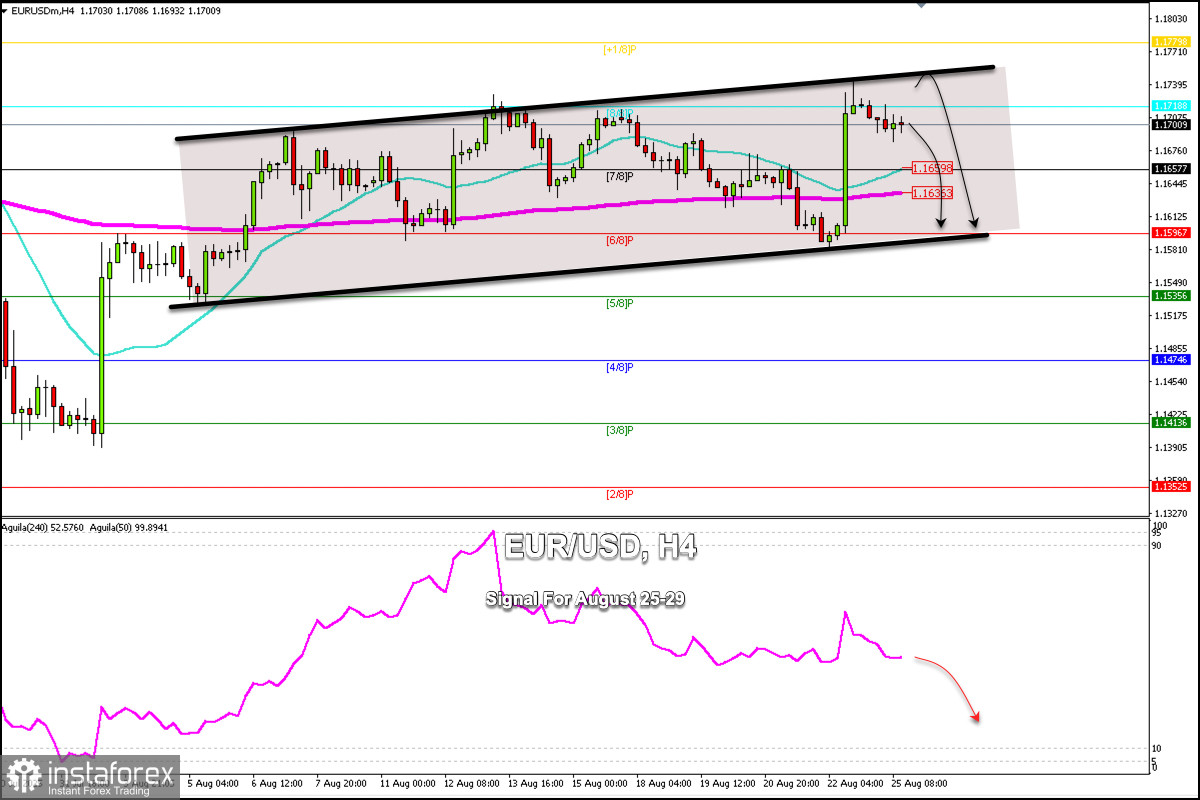Click the 1.15810 price axis value
1200x800 pixels.
click(1170, 250)
